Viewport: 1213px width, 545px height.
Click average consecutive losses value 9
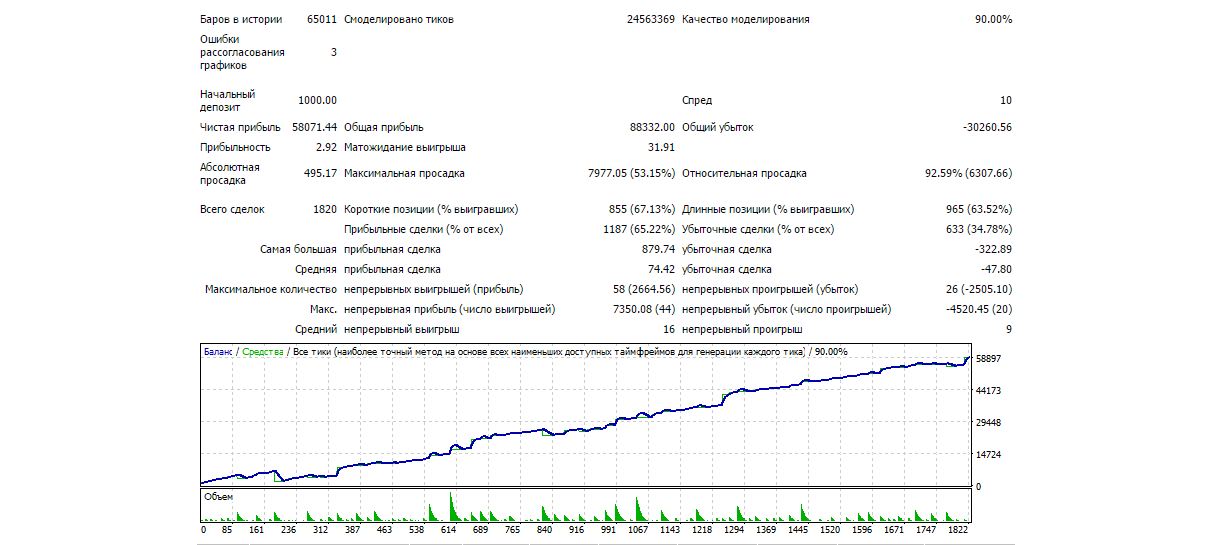pos(1009,329)
